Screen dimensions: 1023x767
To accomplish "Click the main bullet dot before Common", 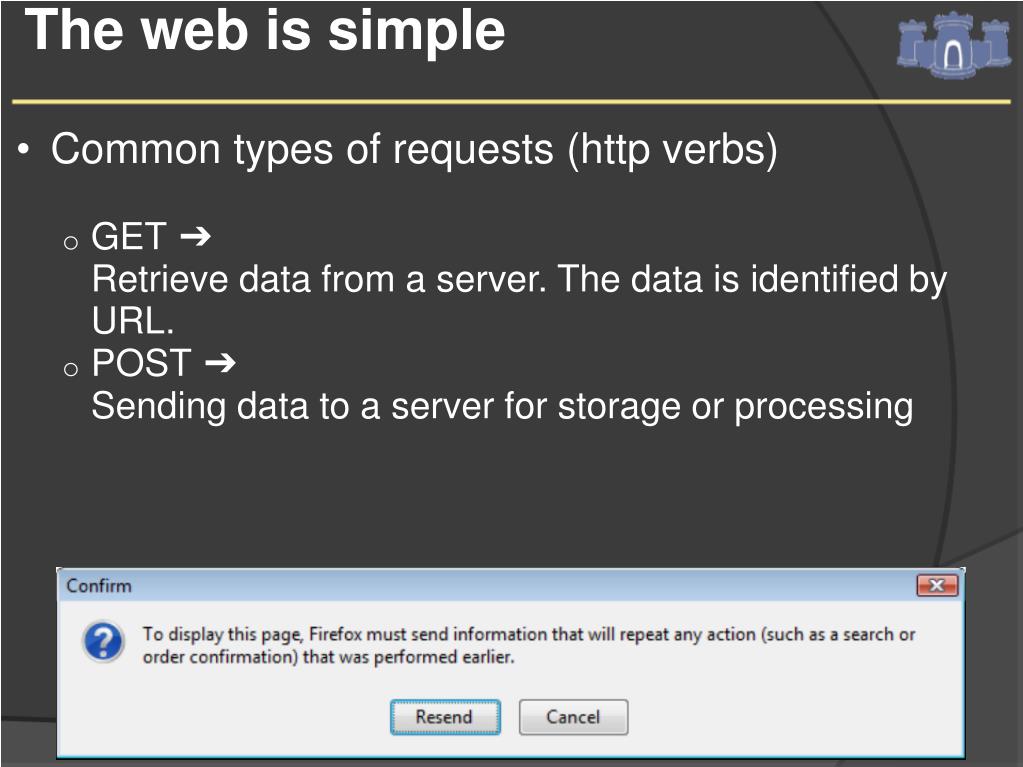I will pos(23,150).
